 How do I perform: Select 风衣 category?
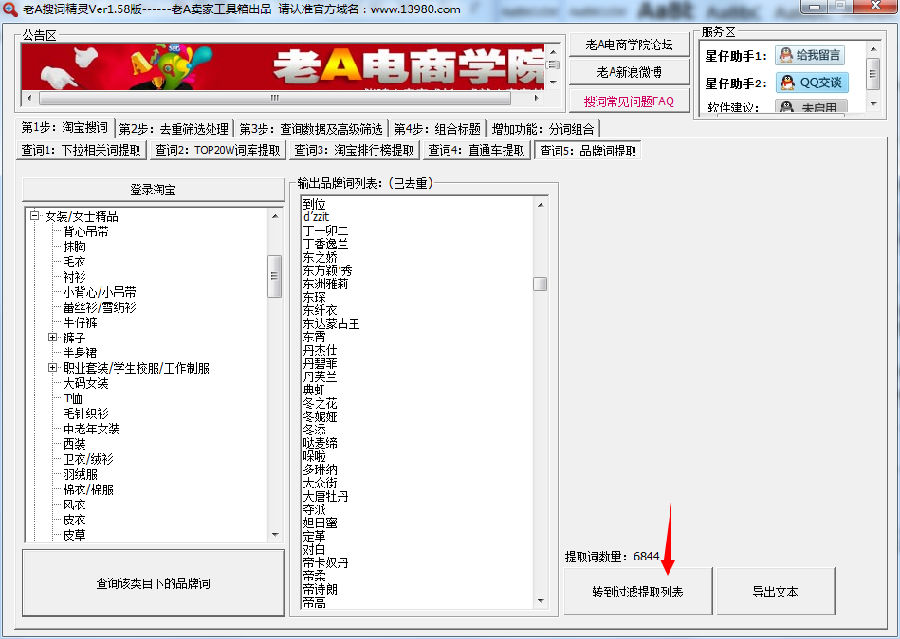tap(75, 505)
